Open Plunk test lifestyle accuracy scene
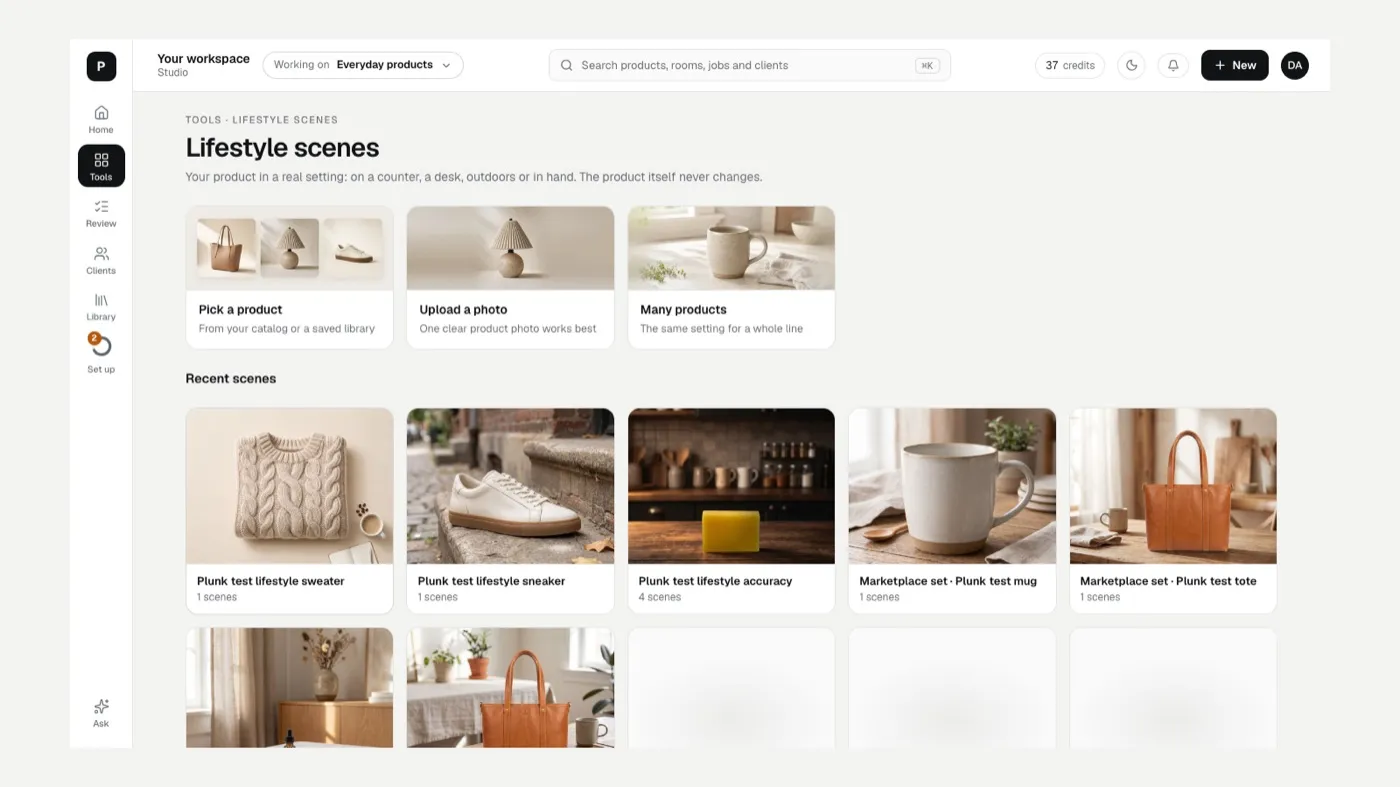The height and width of the screenshot is (787, 1400). (731, 510)
